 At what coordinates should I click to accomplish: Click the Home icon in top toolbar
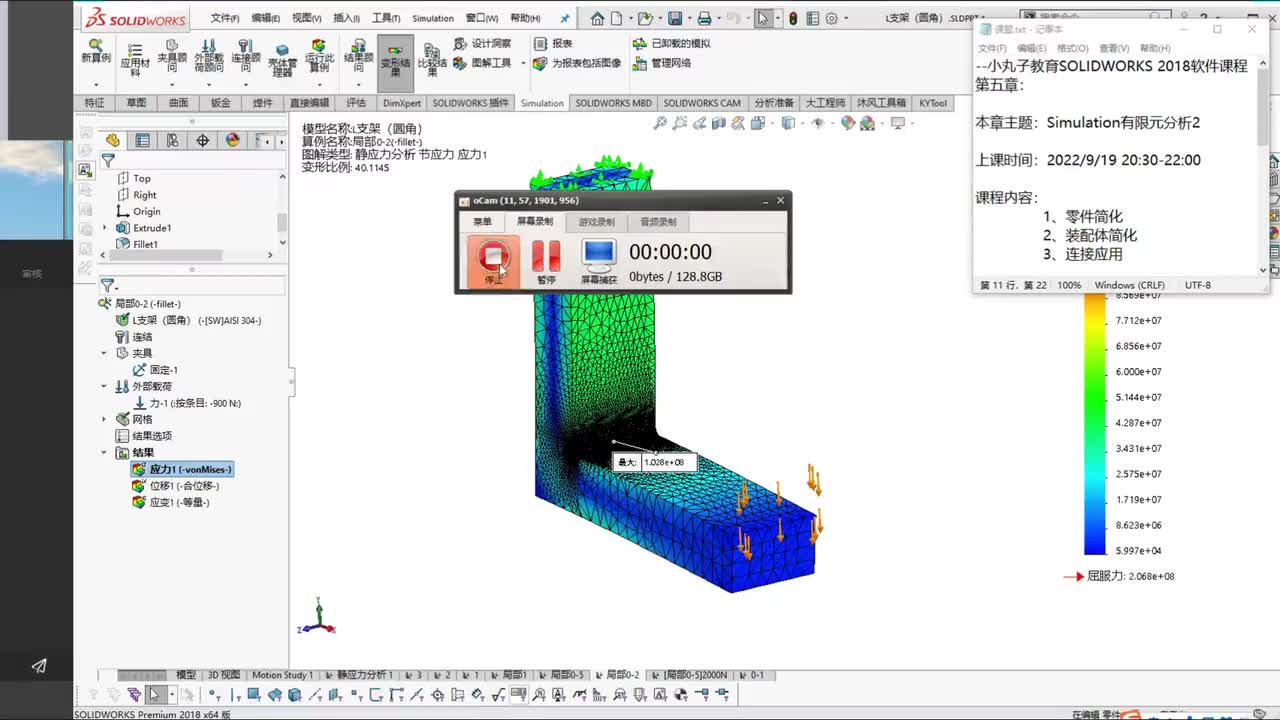click(x=597, y=18)
